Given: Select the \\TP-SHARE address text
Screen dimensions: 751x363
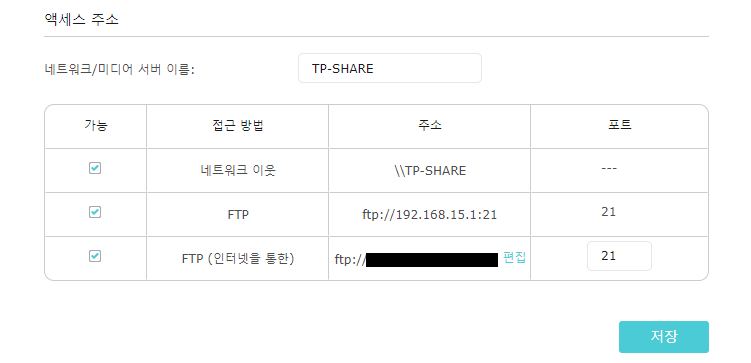Looking at the screenshot, I should (x=429, y=170).
